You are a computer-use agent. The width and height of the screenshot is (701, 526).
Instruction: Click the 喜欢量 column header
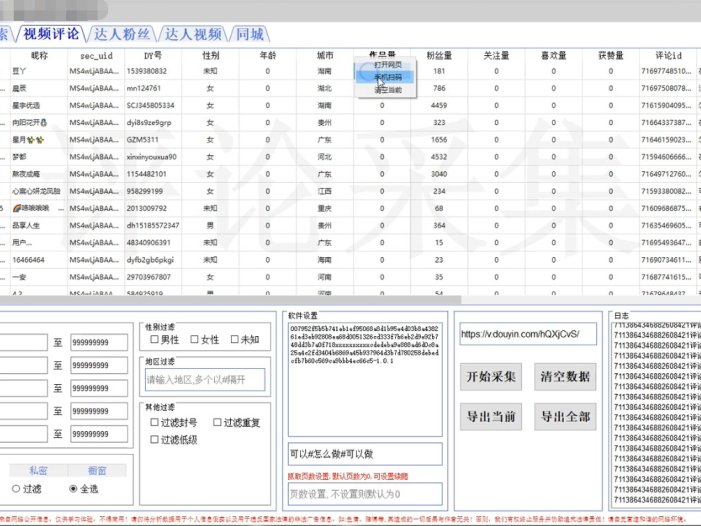[x=554, y=55]
